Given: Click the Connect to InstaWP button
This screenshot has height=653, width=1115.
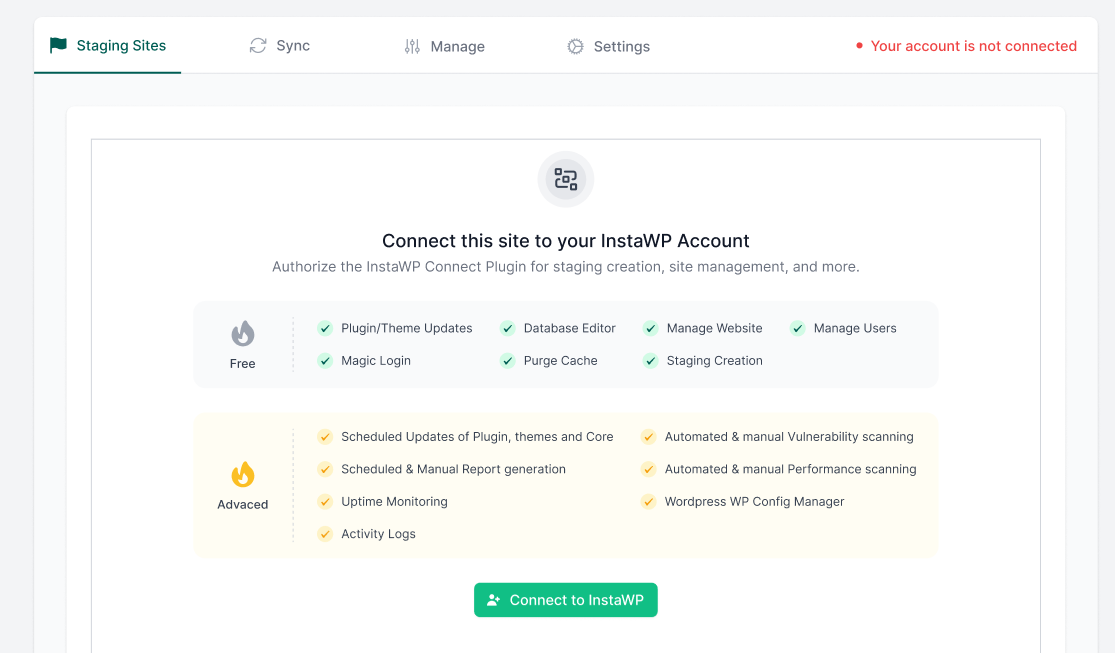Looking at the screenshot, I should (566, 600).
